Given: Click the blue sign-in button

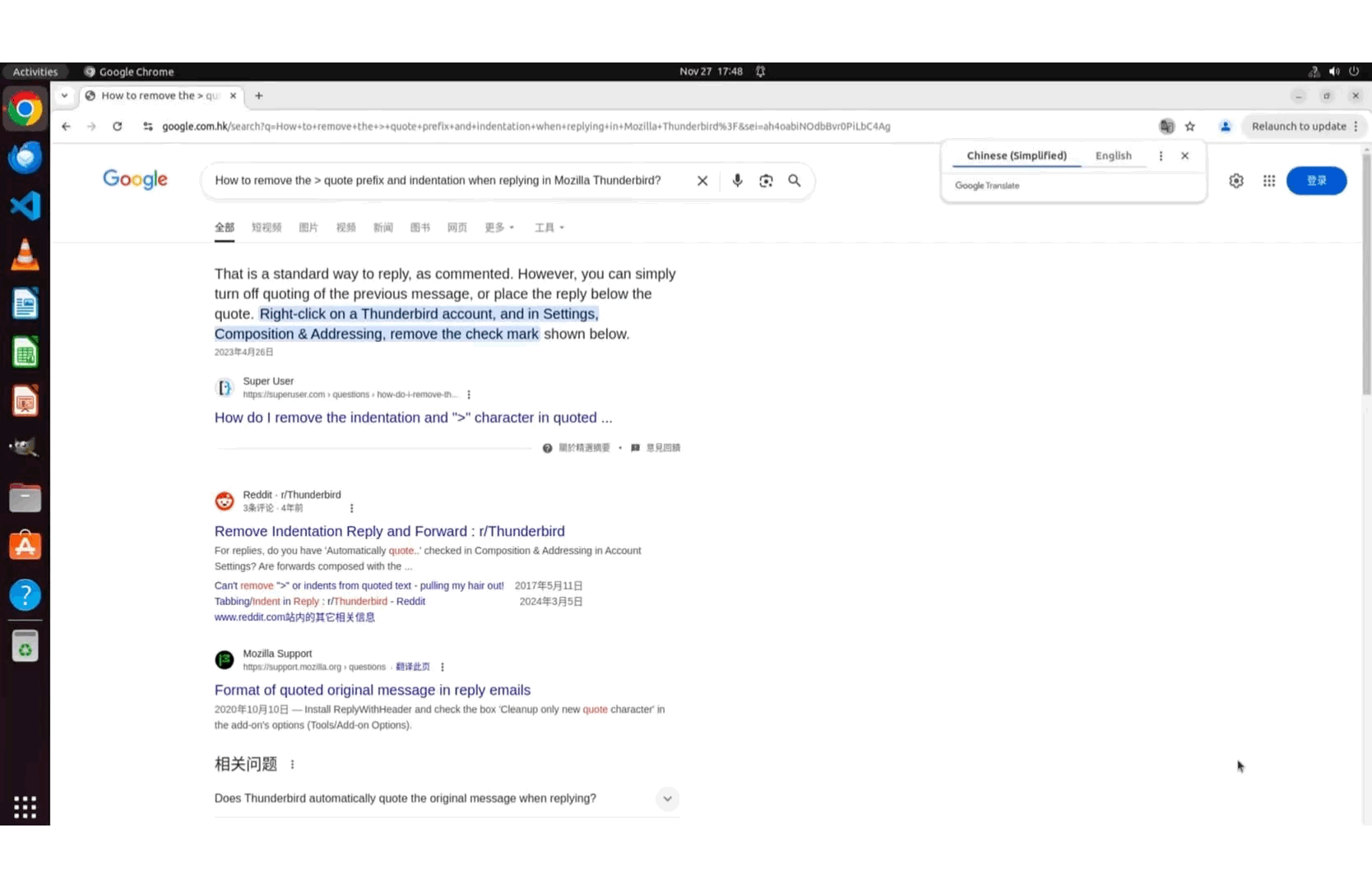Looking at the screenshot, I should point(1316,181).
